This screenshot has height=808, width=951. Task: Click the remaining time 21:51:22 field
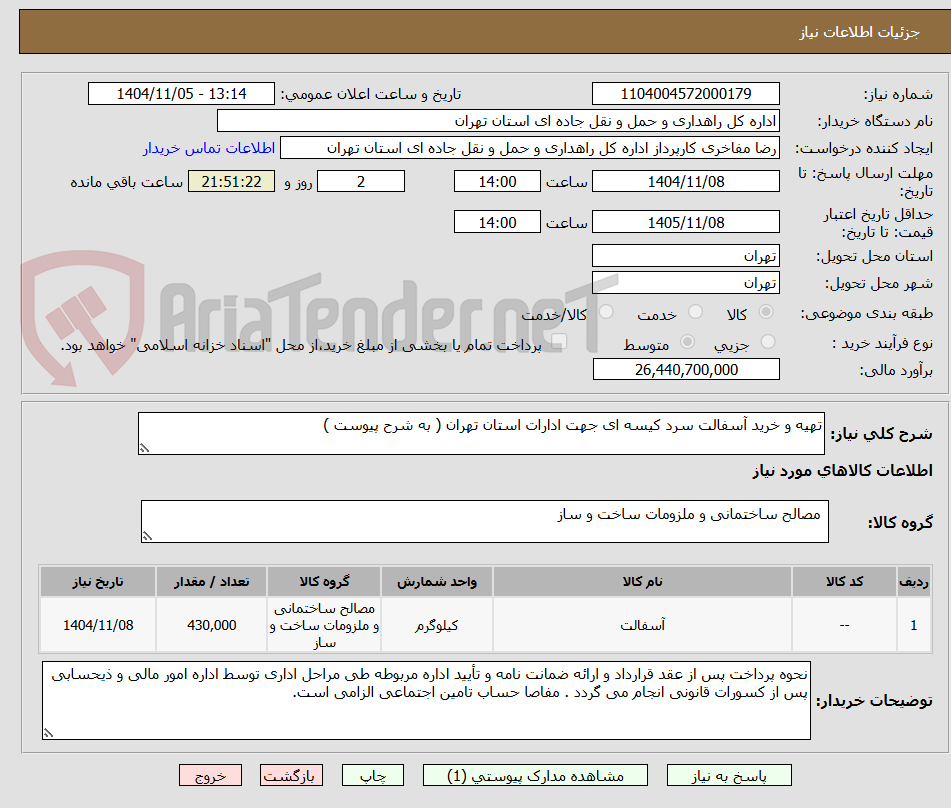[231, 181]
